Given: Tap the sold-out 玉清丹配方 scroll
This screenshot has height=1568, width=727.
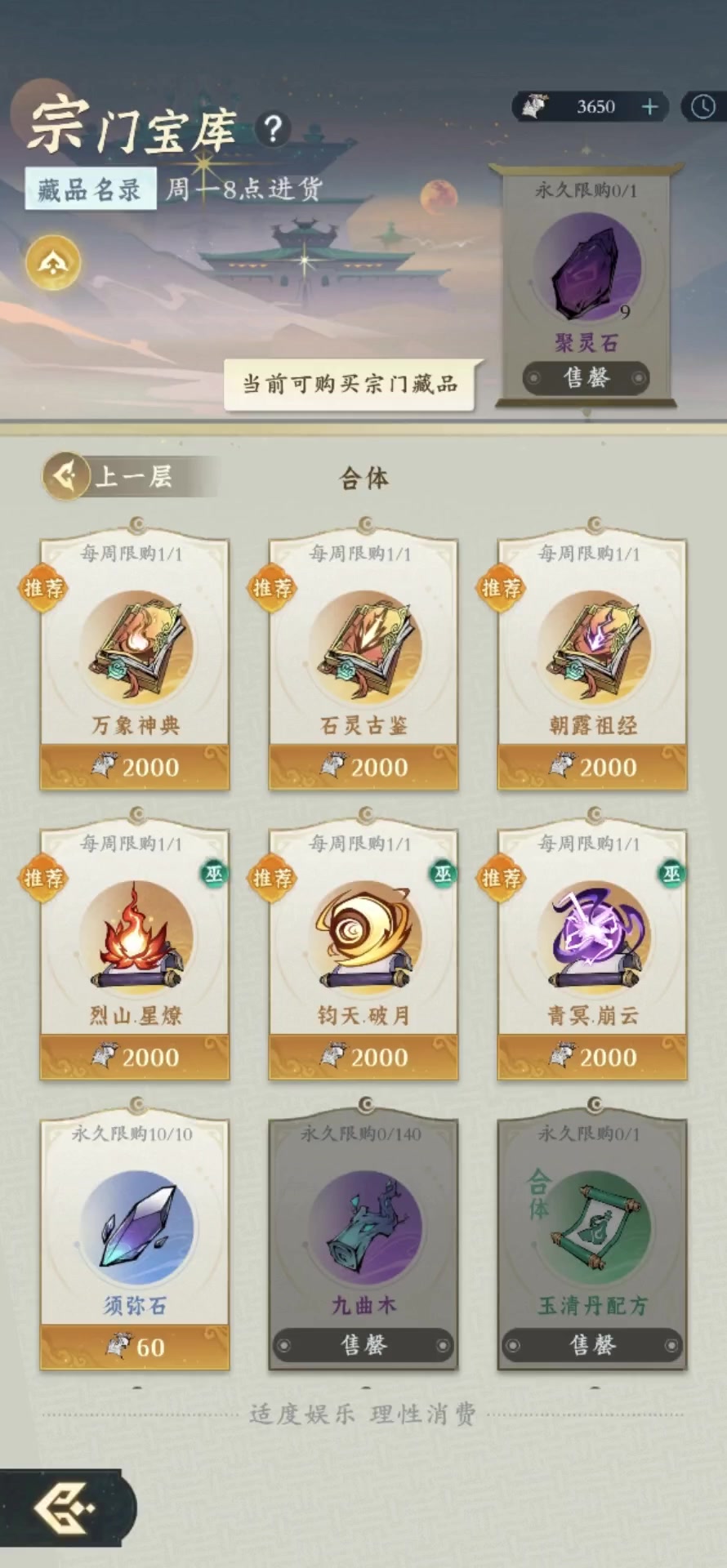Looking at the screenshot, I should (592, 1242).
